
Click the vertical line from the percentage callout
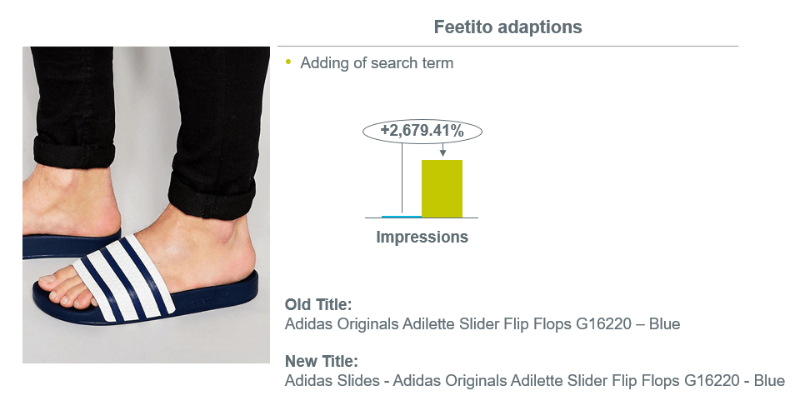tap(402, 178)
